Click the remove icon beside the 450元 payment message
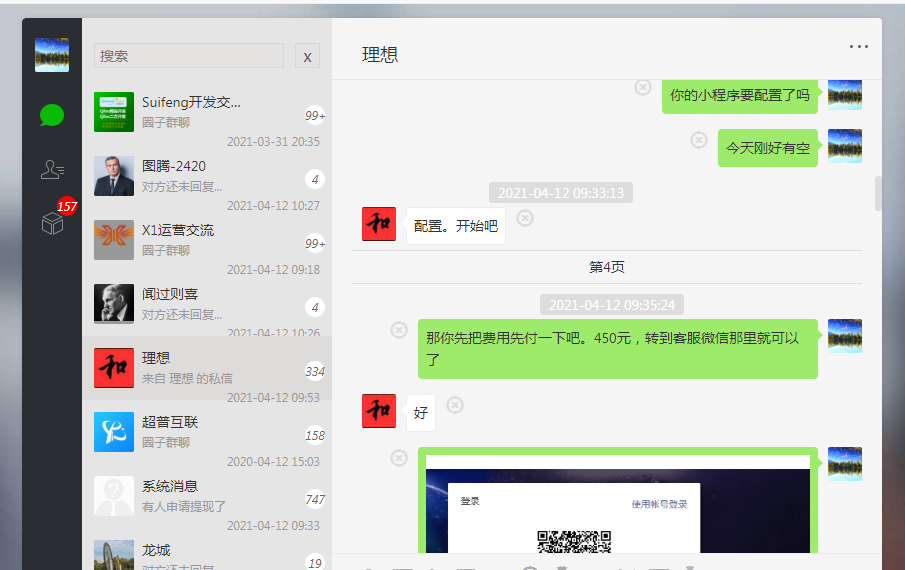This screenshot has height=570, width=905. [x=399, y=330]
